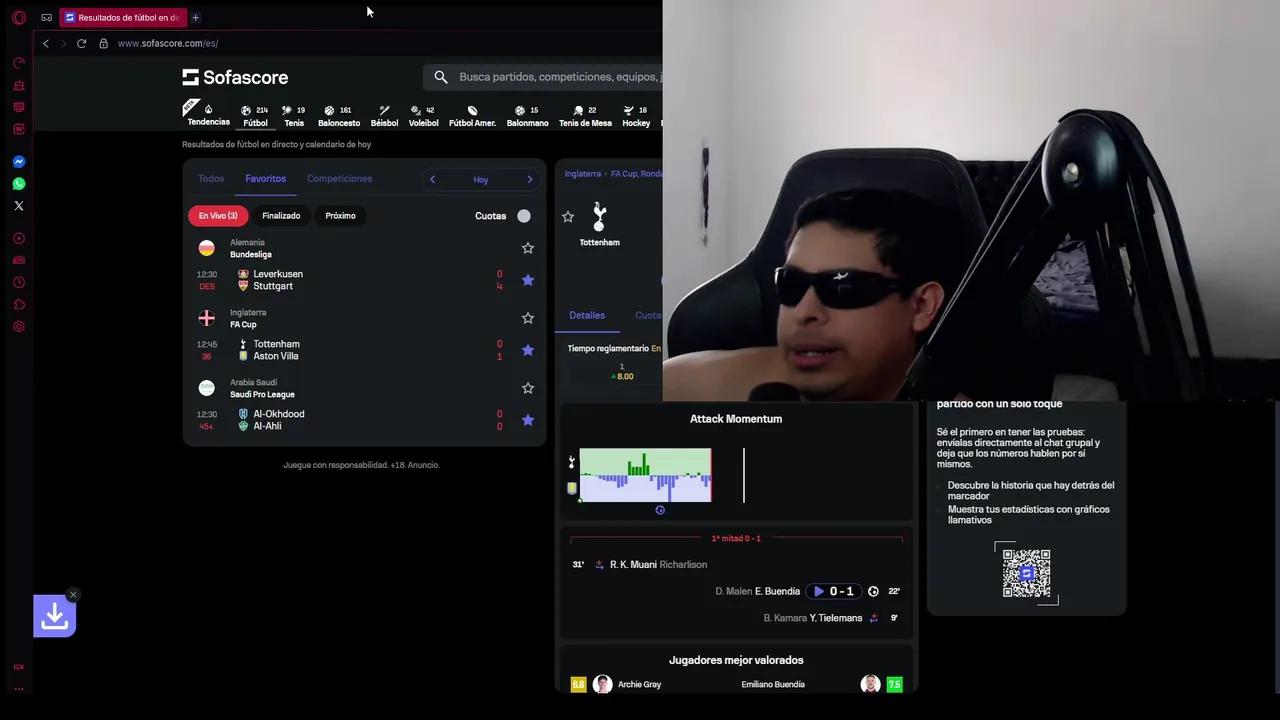This screenshot has height=720, width=1280.
Task: Open sidebar settings gear icon
Action: pos(18,327)
